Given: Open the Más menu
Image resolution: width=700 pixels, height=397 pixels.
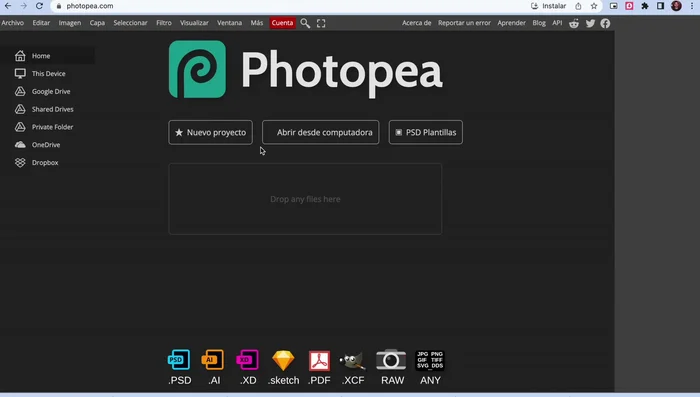Looking at the screenshot, I should pyautogui.click(x=257, y=23).
